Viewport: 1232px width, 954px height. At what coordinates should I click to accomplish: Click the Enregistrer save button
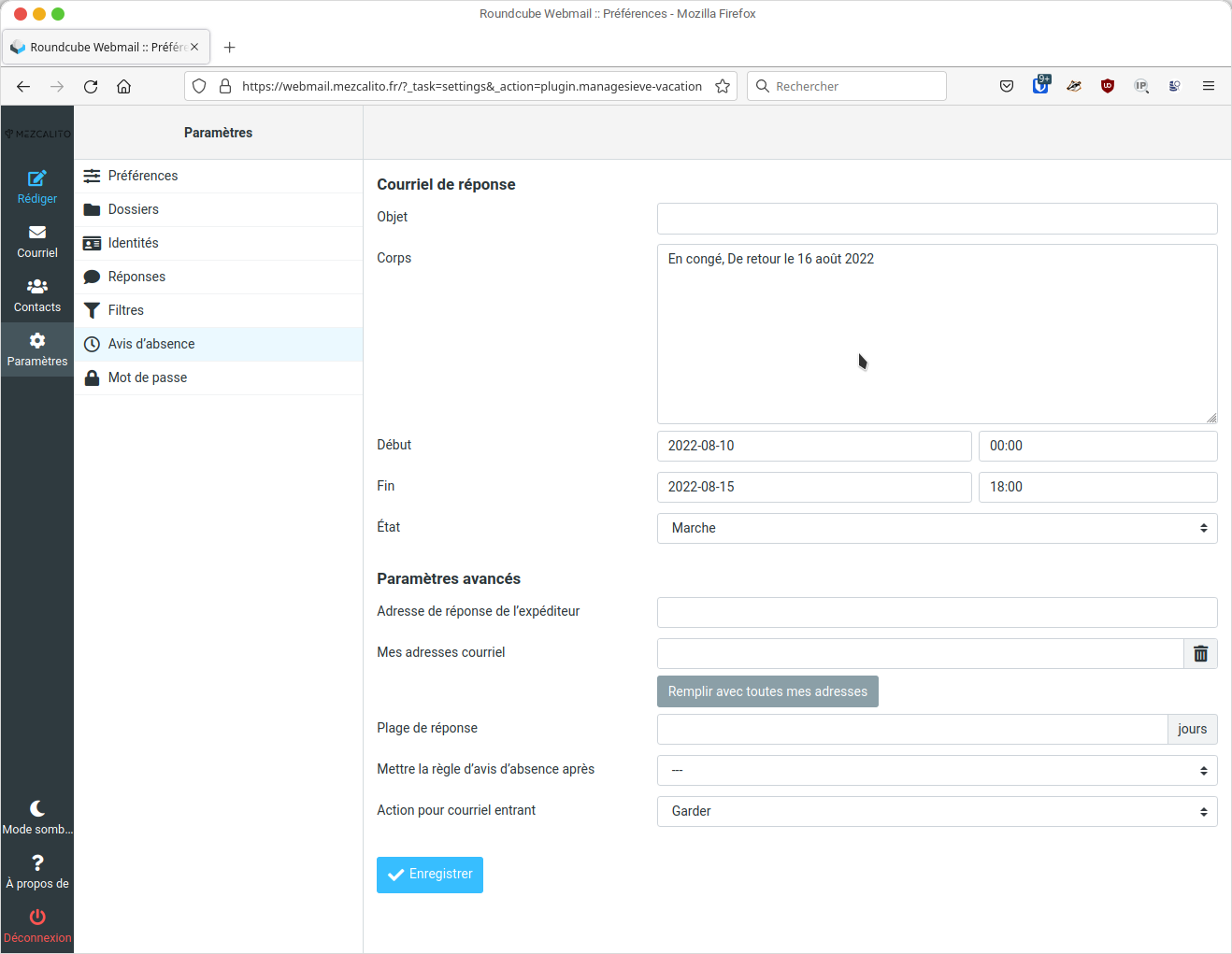(x=430, y=875)
